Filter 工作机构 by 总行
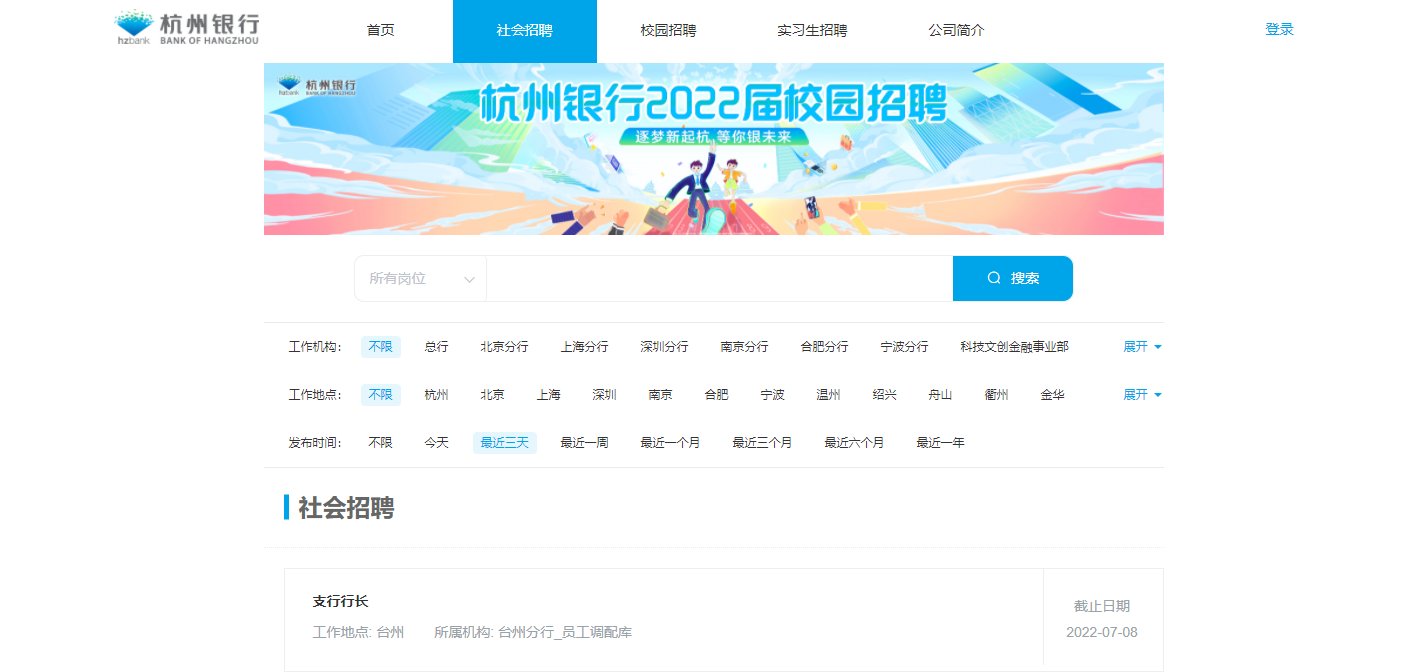Viewport: 1411px width, 672px height. (436, 347)
